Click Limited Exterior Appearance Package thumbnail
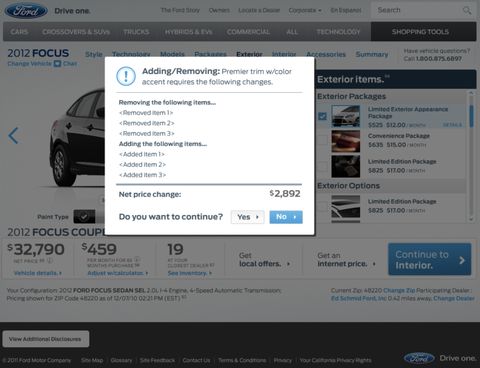Screen dimensions: 480x368 [x=346, y=116]
